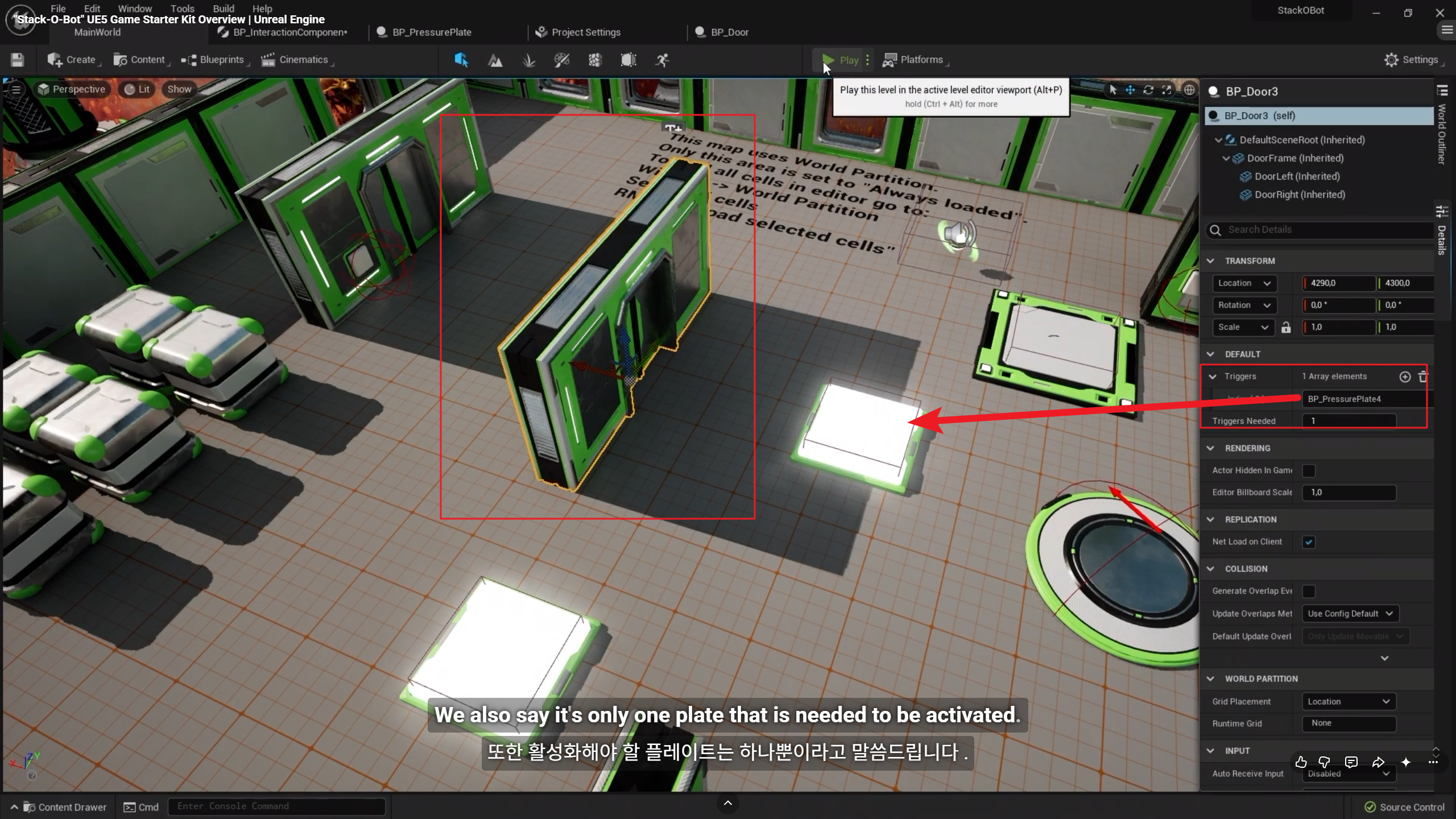Collapse the REPLICATION section
This screenshot has width=1456, height=819.
coord(1211,520)
